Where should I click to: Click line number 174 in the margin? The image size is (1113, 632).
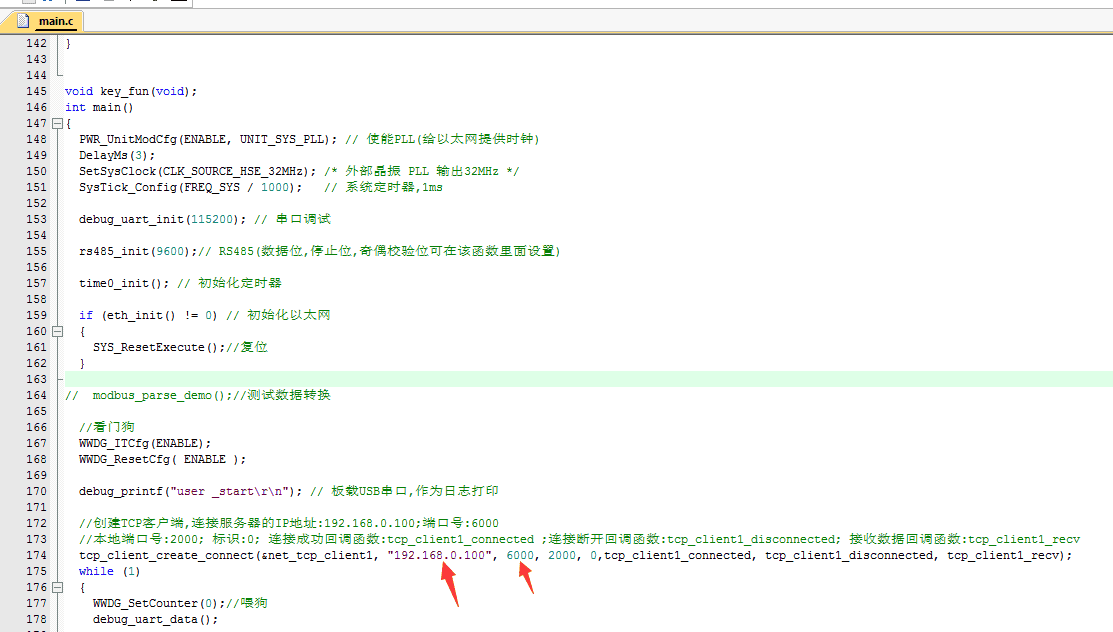pyautogui.click(x=36, y=555)
